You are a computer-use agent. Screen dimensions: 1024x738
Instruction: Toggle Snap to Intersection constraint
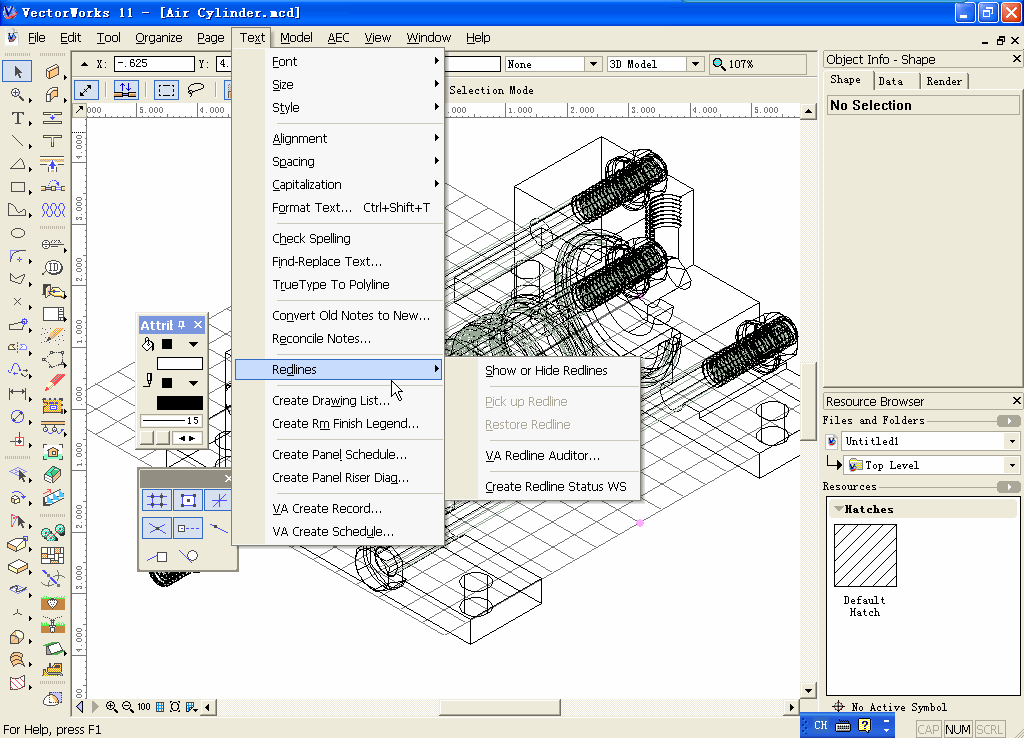click(157, 528)
